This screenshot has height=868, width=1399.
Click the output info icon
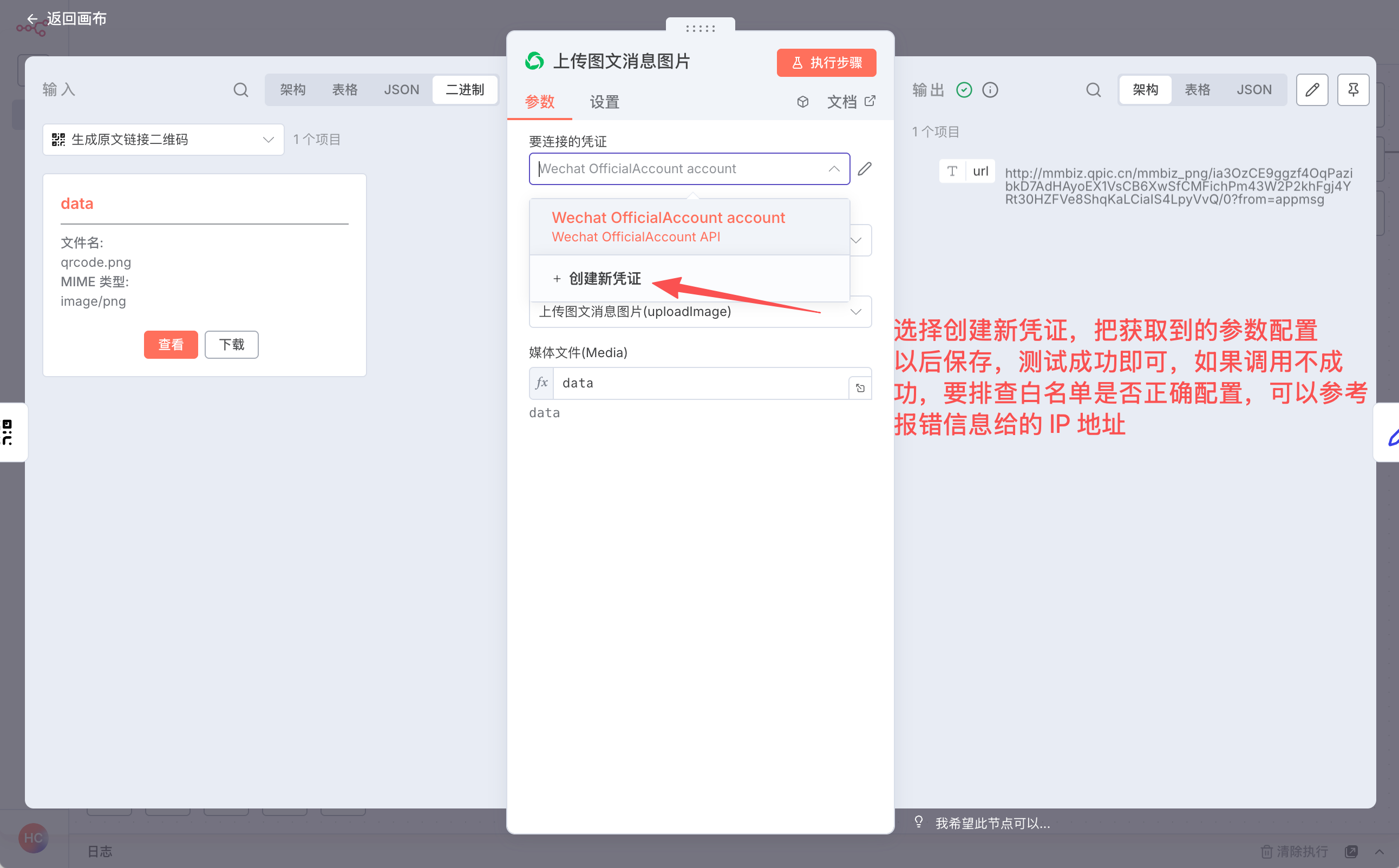(x=990, y=90)
